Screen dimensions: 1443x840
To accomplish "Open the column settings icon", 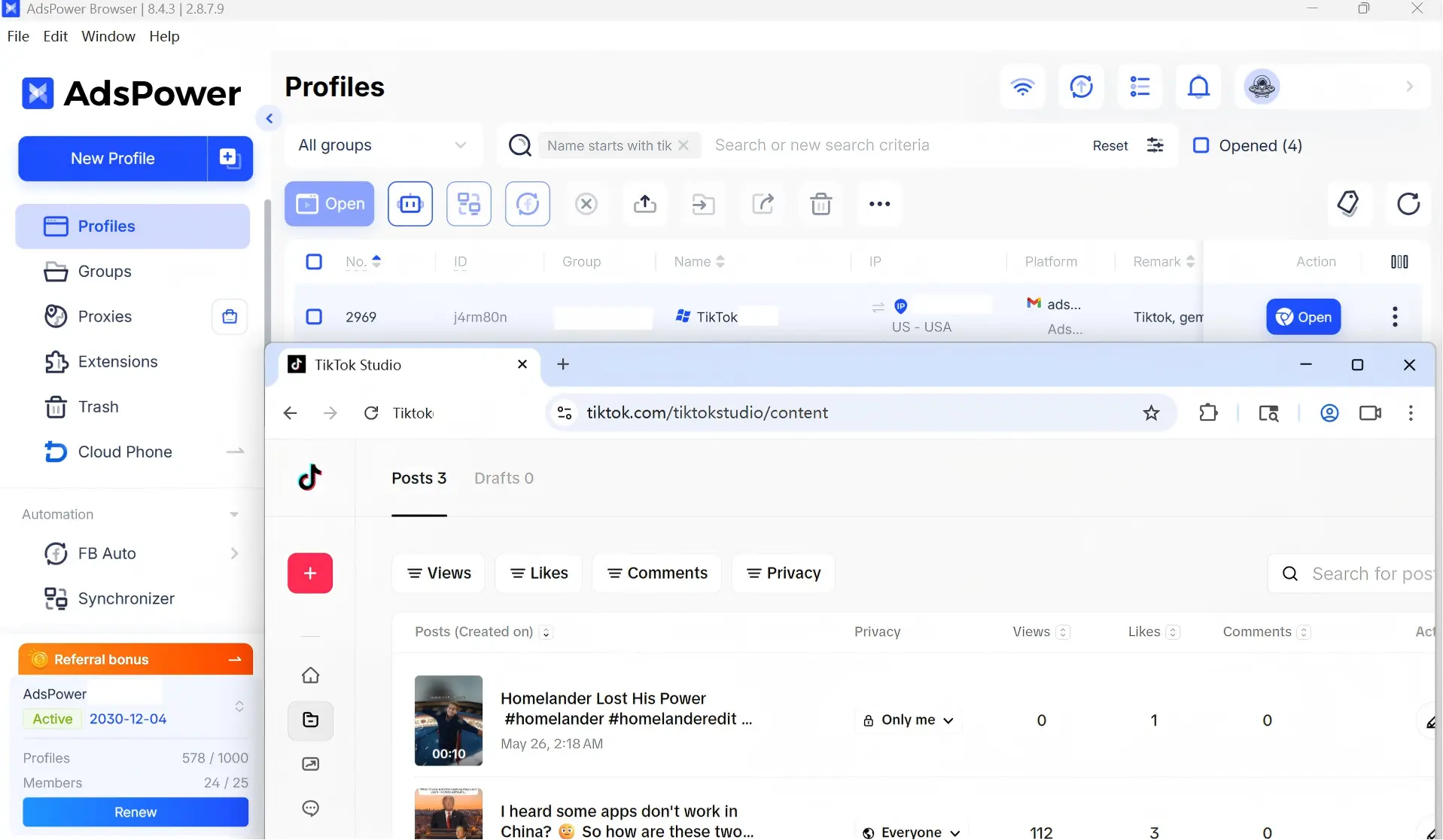I will click(1399, 262).
